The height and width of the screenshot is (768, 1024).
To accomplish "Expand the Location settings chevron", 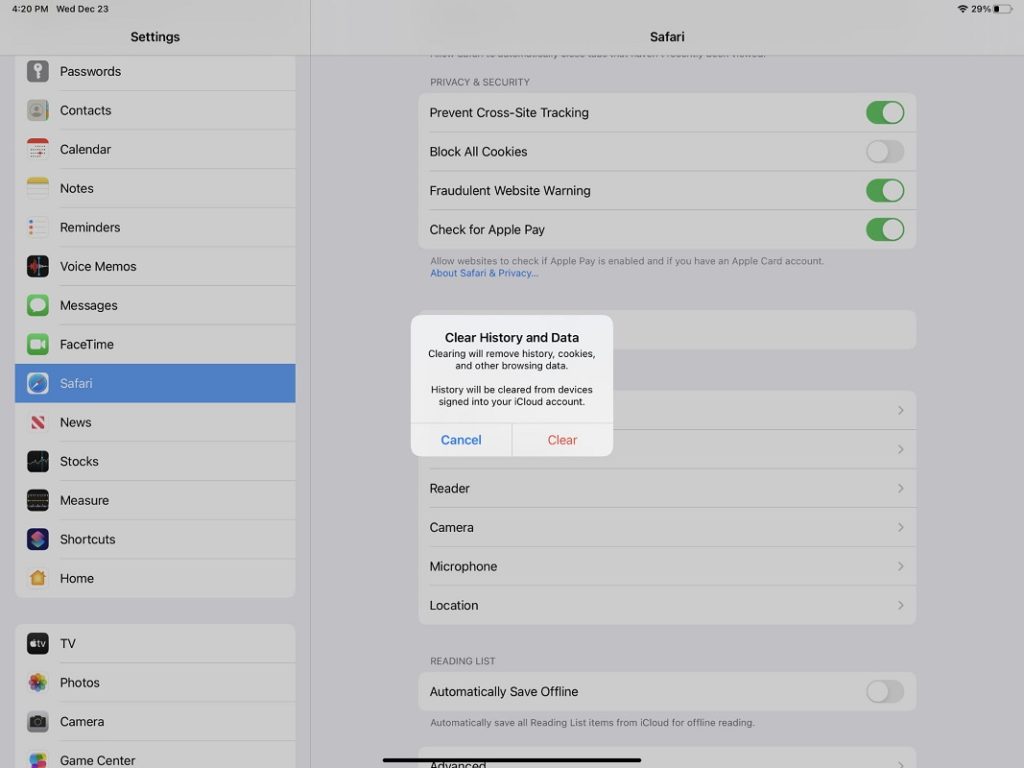I will [900, 606].
